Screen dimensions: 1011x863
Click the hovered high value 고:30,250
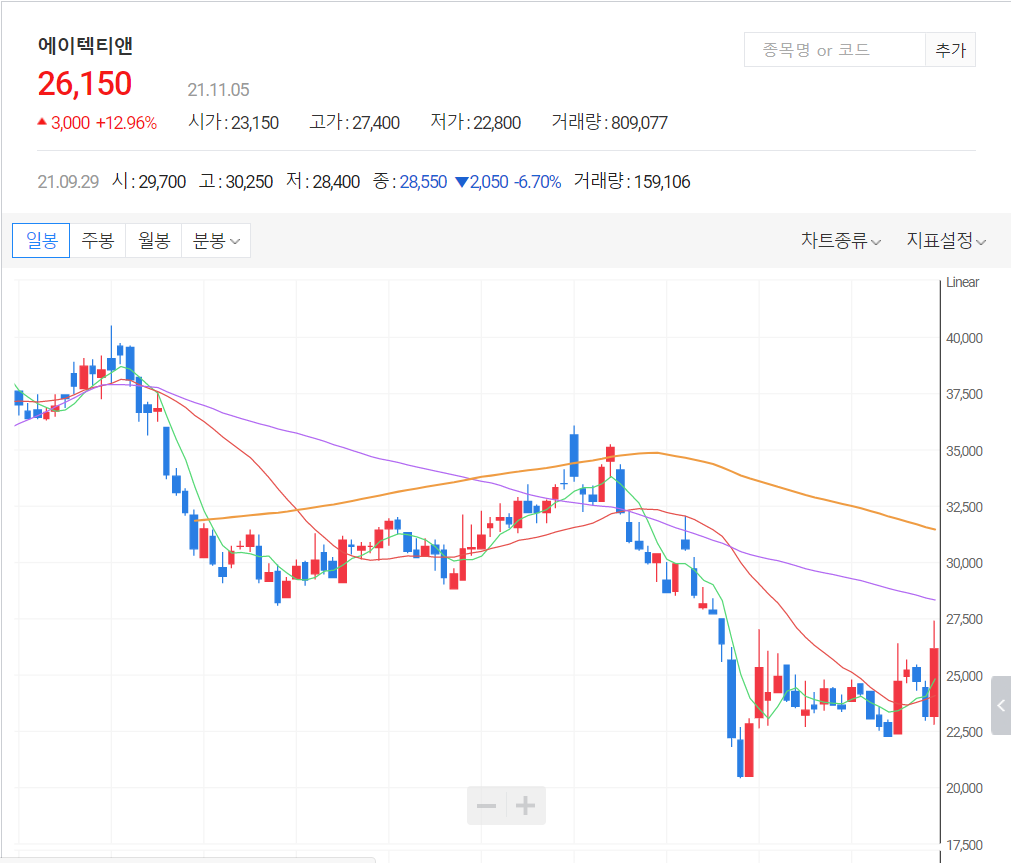(236, 181)
